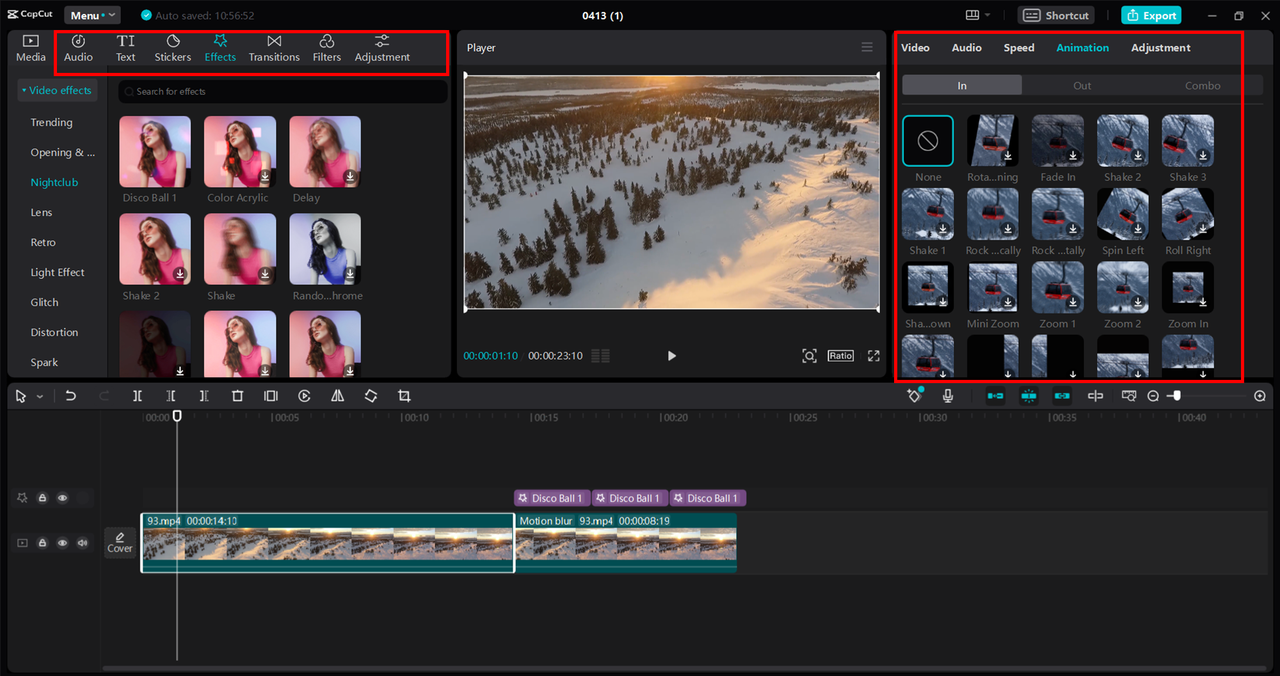
Task: Click the Search for effects field
Action: click(x=283, y=91)
